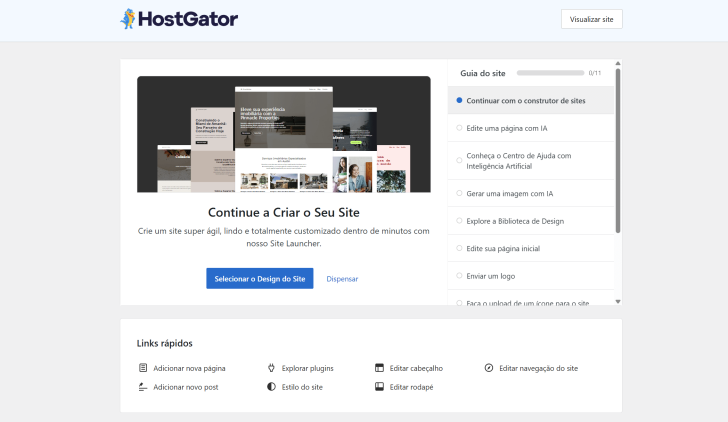Click the header layout icon beside Editar cabeçalho
Screen dimensions: 728x422
379,368
